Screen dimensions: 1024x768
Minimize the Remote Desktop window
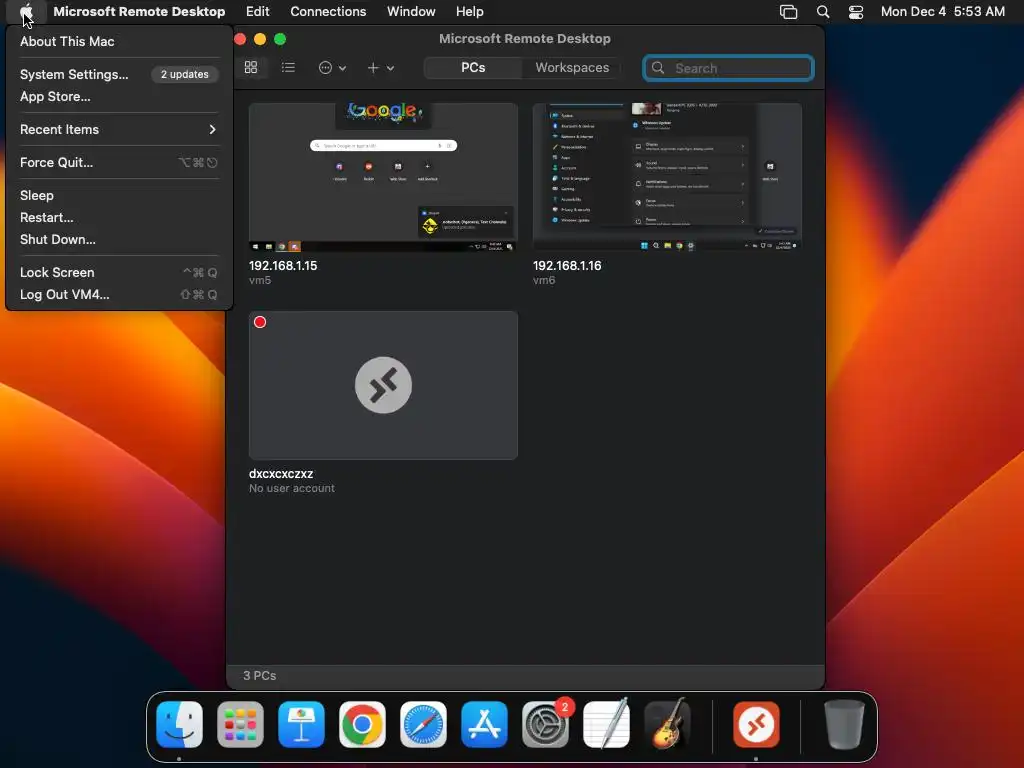tap(260, 39)
